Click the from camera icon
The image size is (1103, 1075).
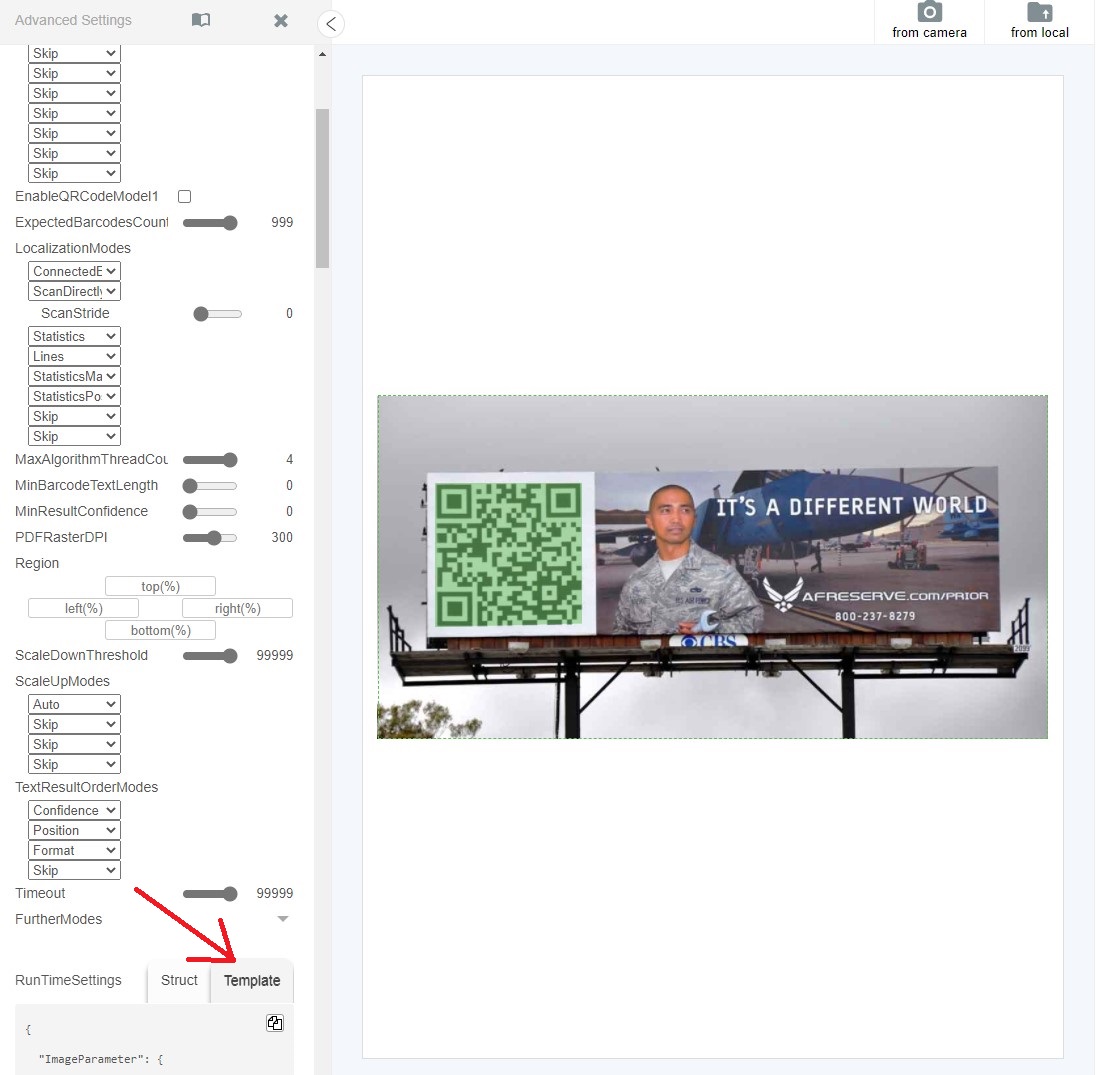[x=929, y=14]
